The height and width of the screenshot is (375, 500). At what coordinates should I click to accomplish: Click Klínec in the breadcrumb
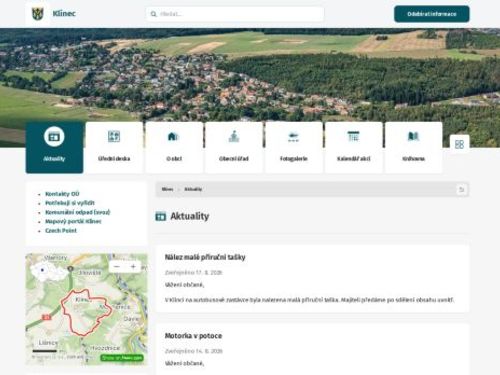click(167, 189)
